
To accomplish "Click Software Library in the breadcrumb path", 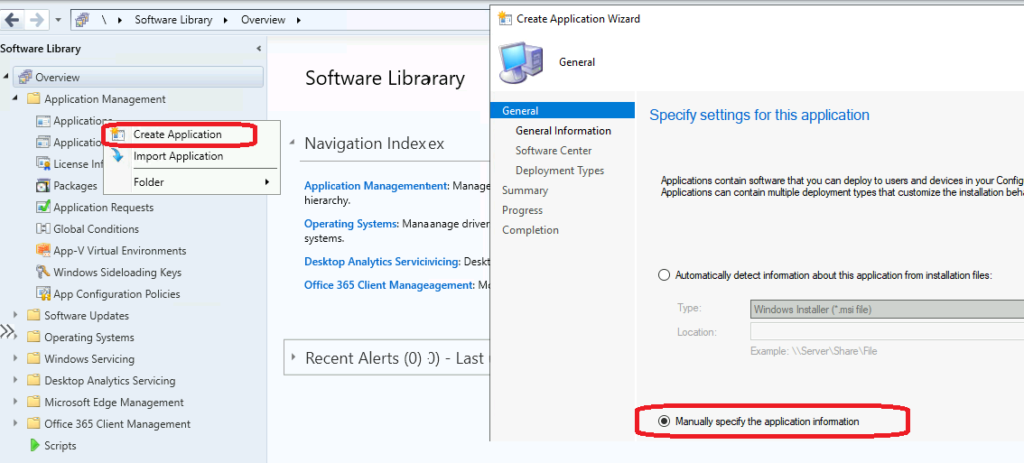I will point(173,20).
